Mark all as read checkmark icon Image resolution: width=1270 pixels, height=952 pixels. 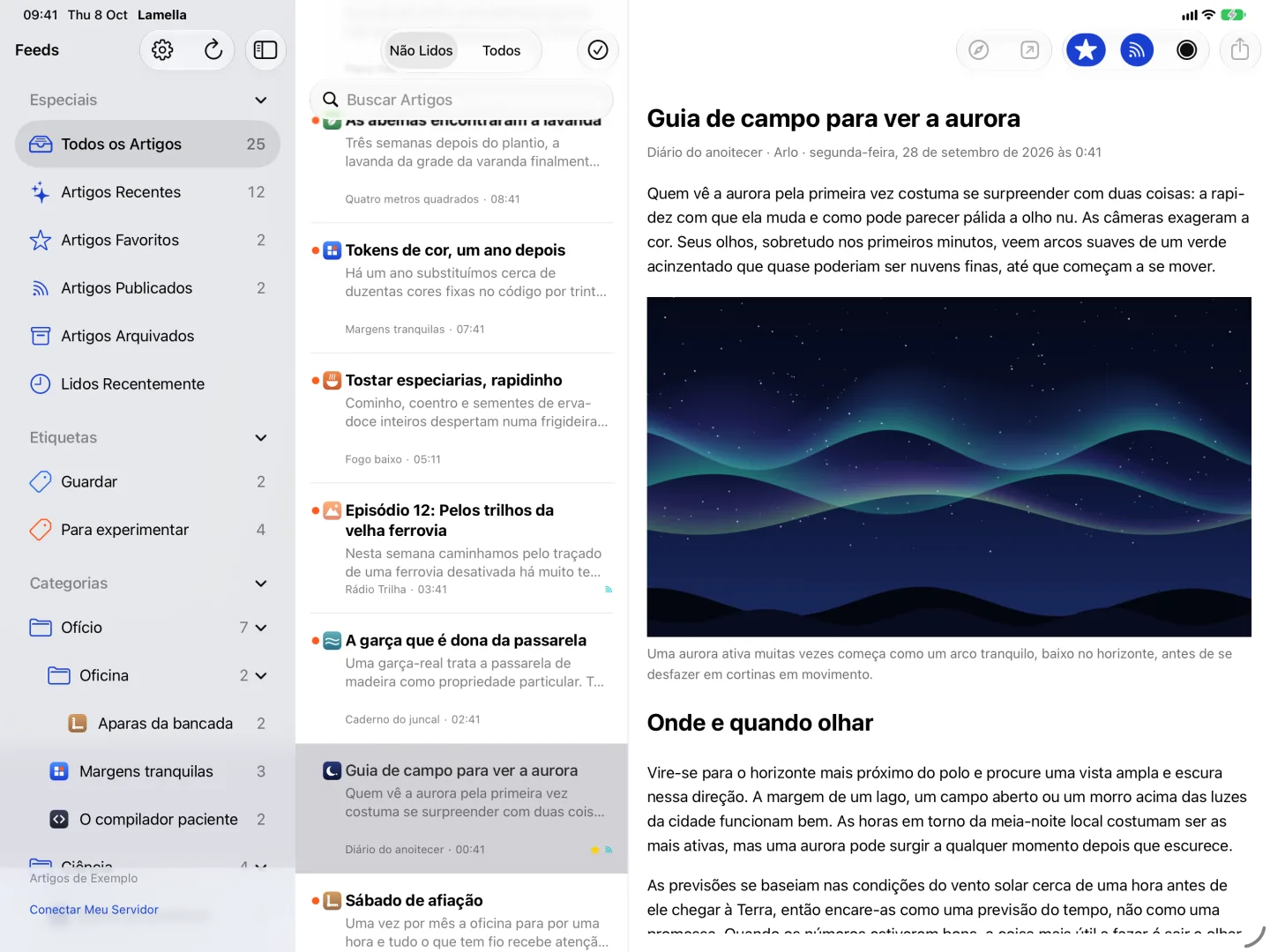(598, 50)
